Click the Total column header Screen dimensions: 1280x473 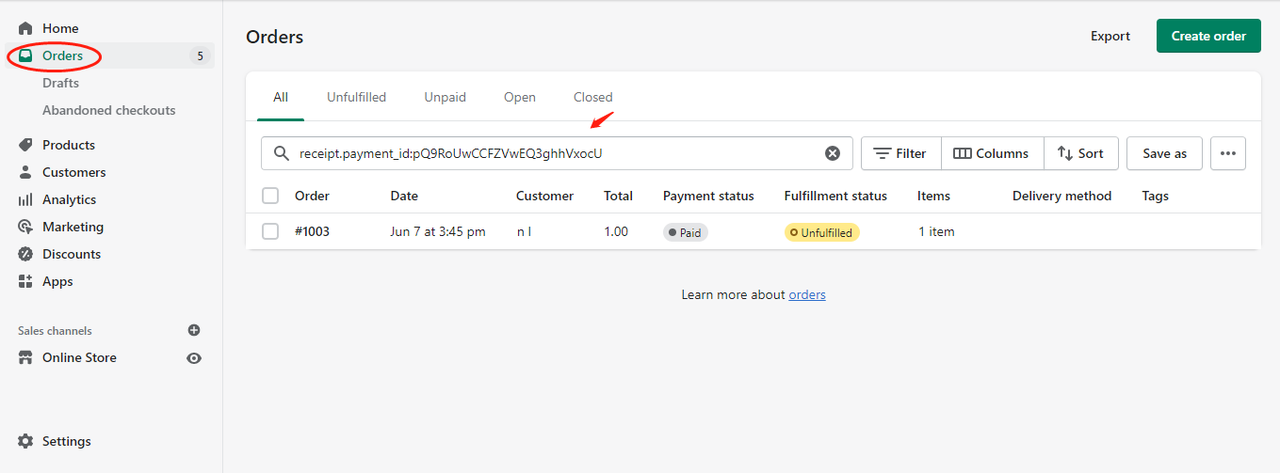[618, 196]
